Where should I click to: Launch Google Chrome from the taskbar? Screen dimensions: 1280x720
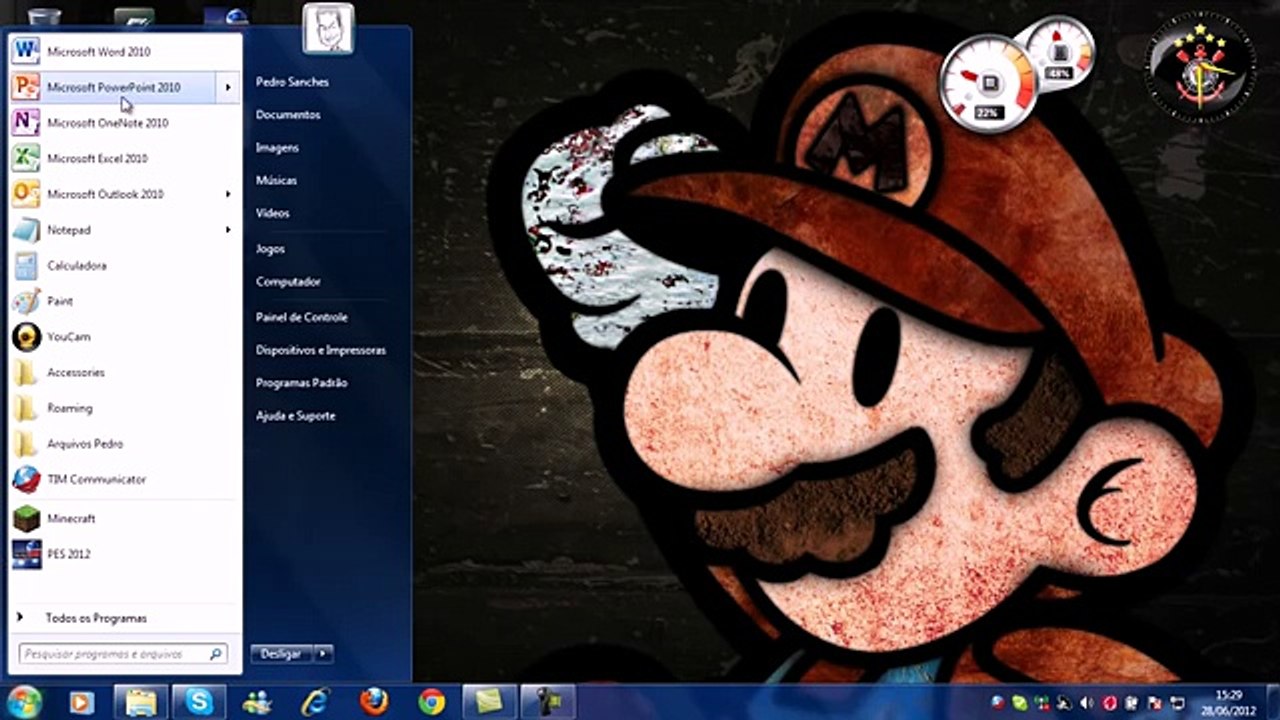[432, 702]
